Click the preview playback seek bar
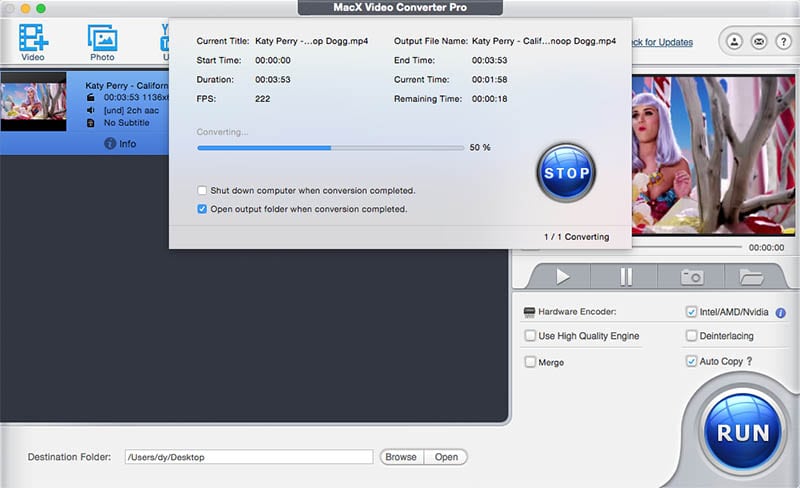Screen dimensions: 800x488 [687, 248]
